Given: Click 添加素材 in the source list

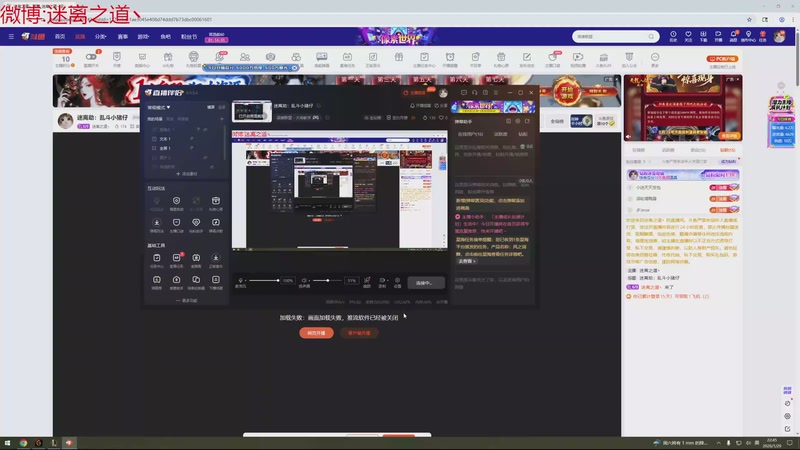Looking at the screenshot, I should coord(187,174).
